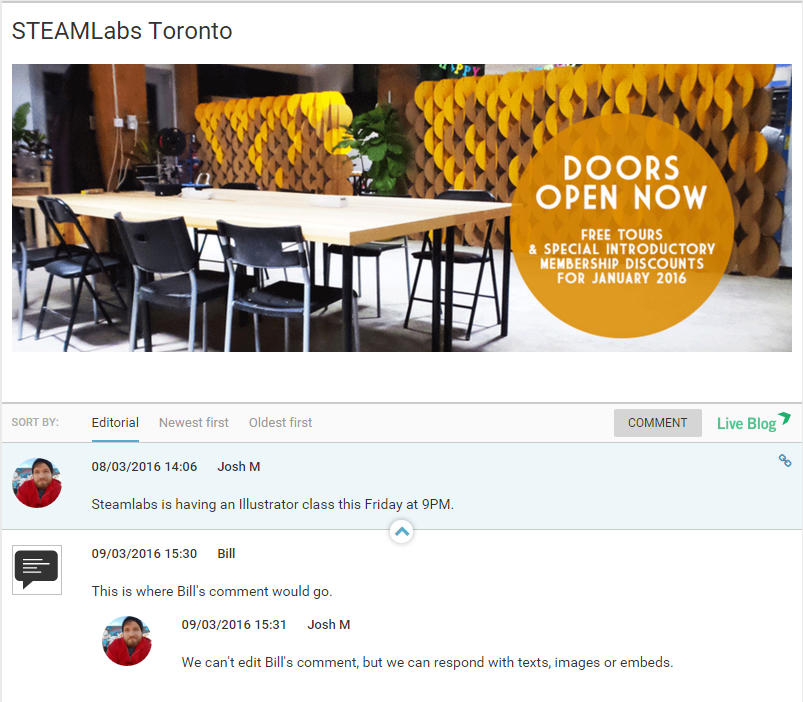803x702 pixels.
Task: Select the Editorial sort tab
Action: point(115,422)
